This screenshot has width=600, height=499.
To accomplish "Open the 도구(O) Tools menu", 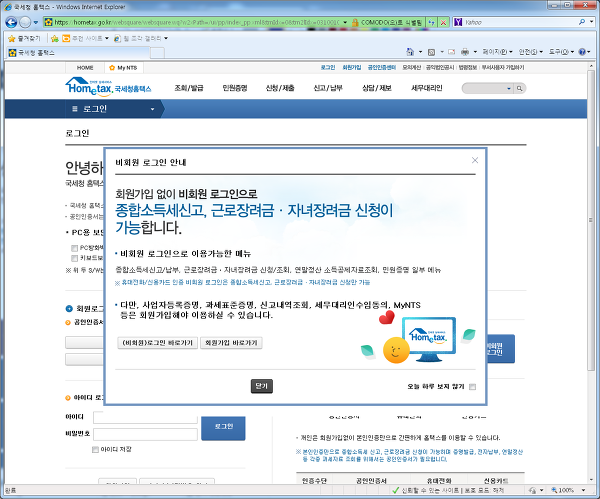I will (561, 52).
